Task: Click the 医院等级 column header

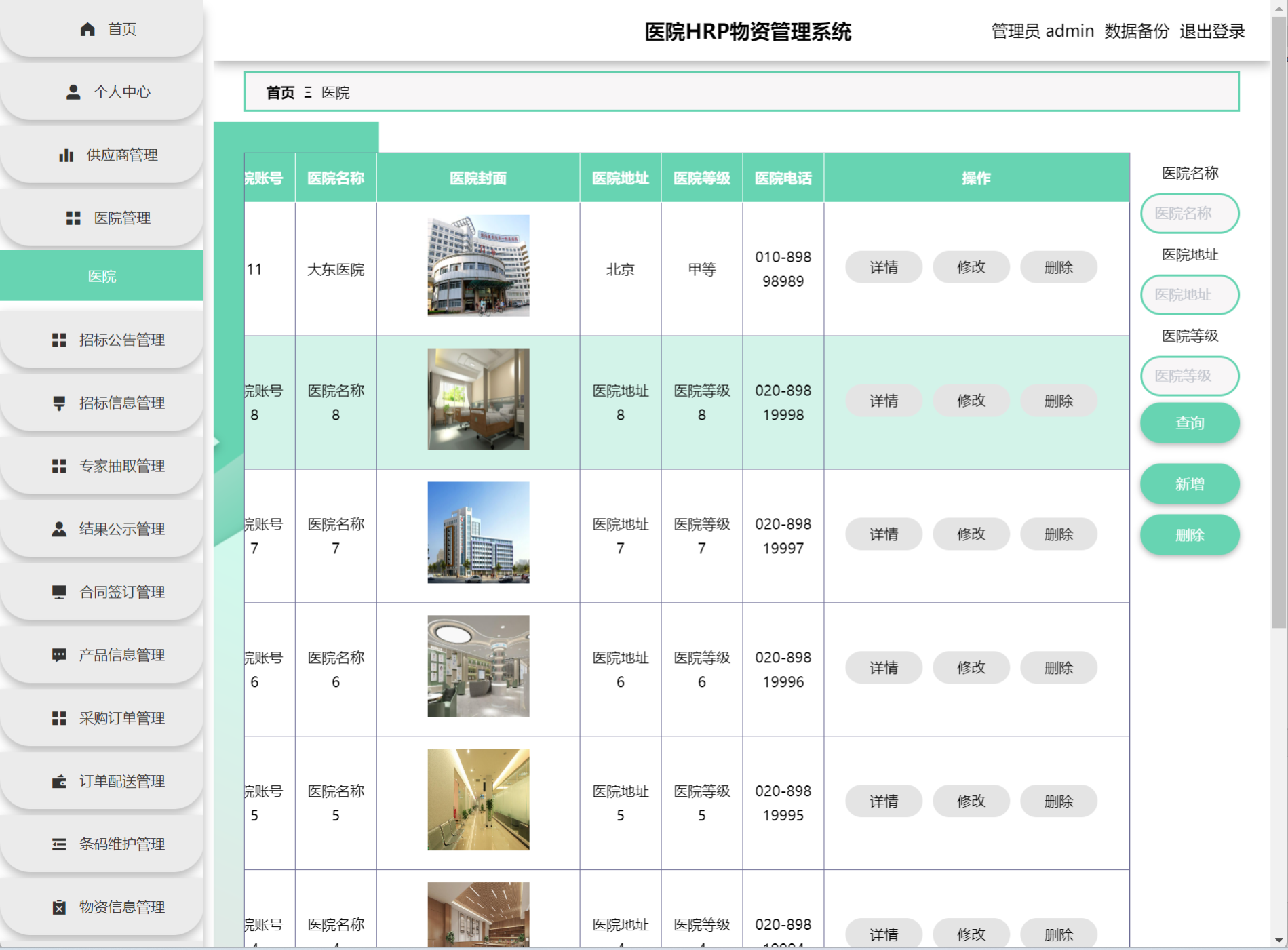Action: click(x=702, y=178)
